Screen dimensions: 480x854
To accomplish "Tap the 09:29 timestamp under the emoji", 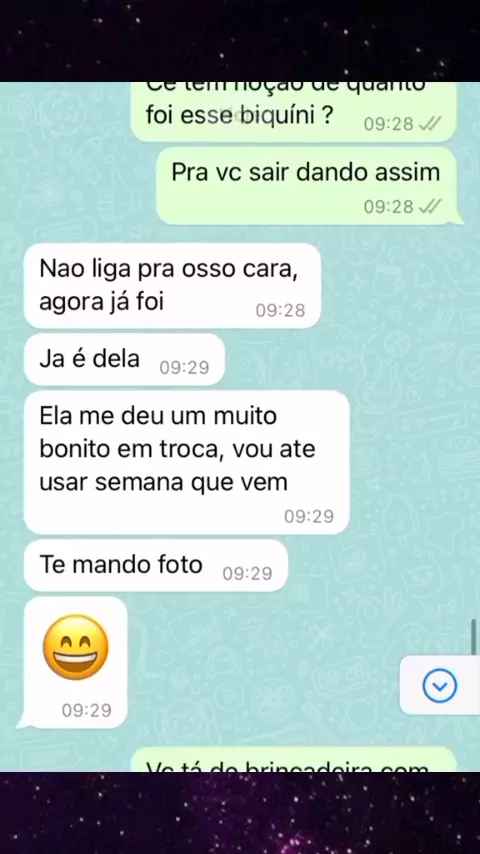I will click(86, 710).
